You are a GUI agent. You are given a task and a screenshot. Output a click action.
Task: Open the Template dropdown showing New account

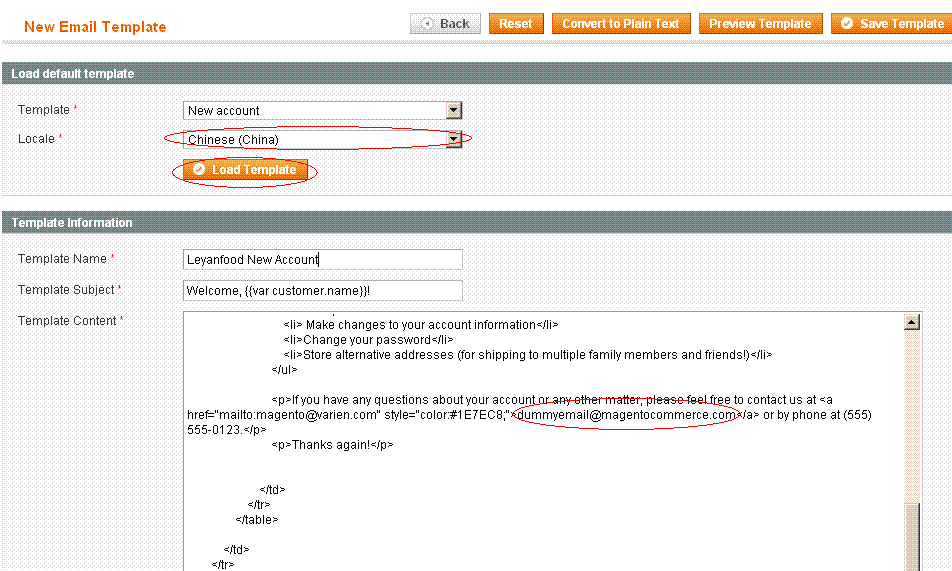pyautogui.click(x=322, y=111)
